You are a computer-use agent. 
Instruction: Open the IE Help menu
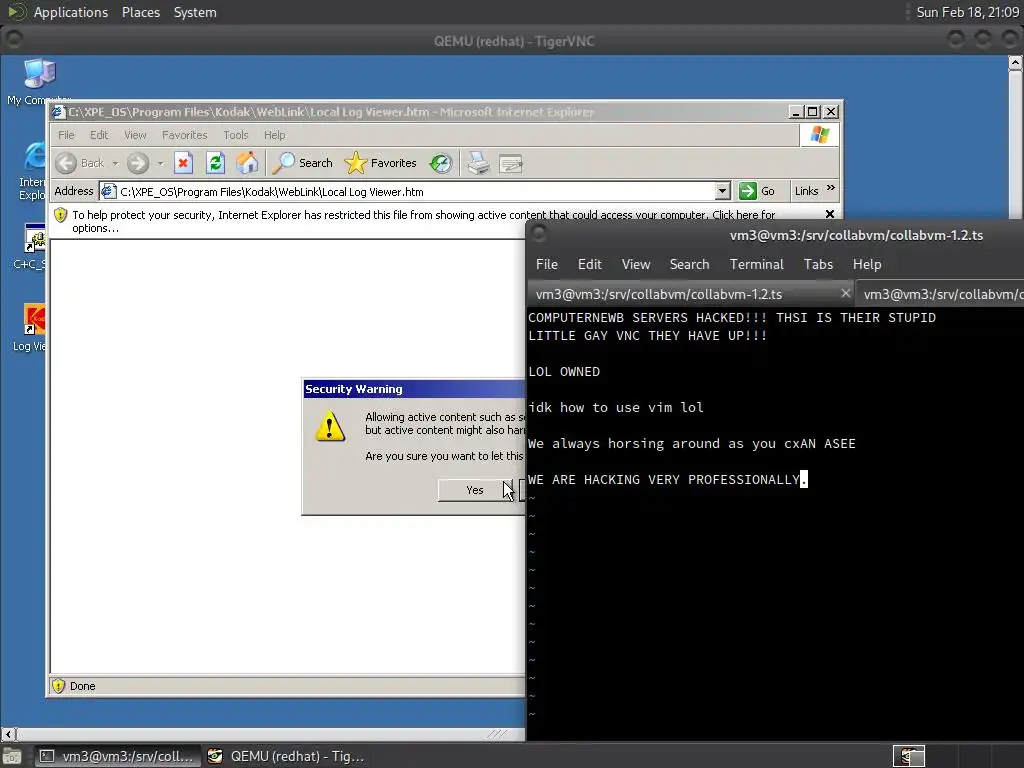click(274, 135)
